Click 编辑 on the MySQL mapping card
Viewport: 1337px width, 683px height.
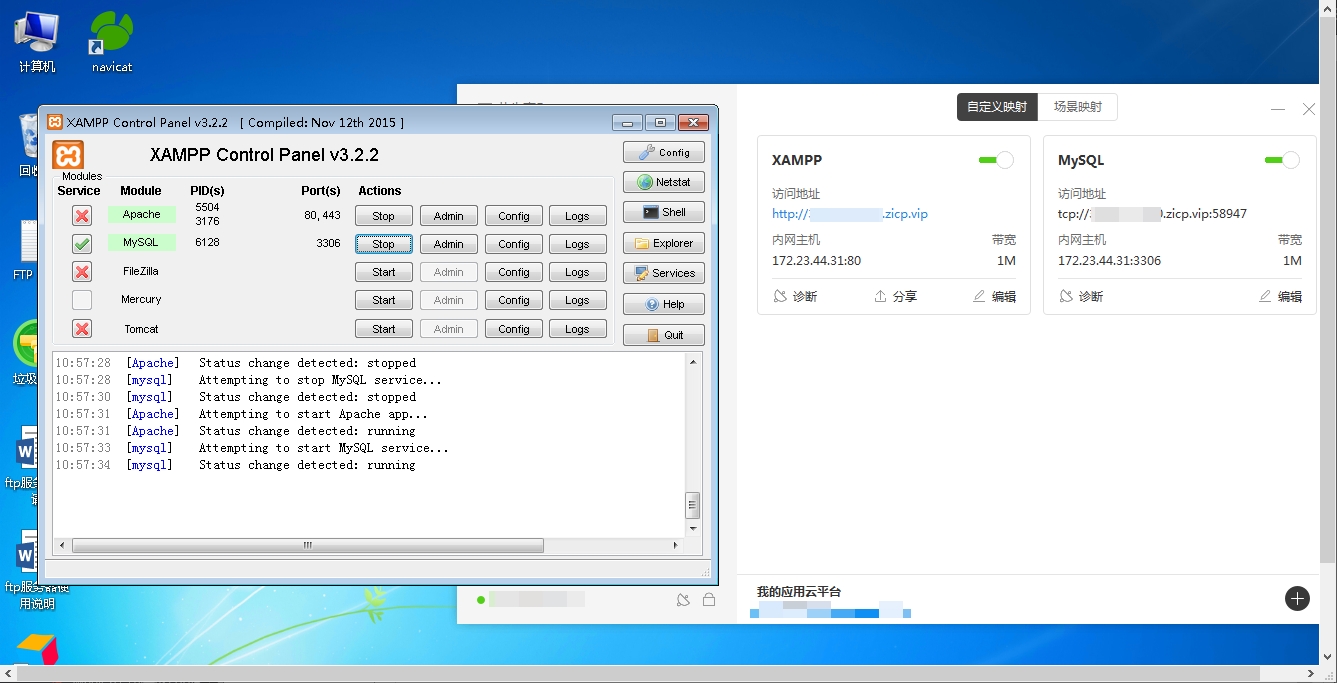point(1281,297)
